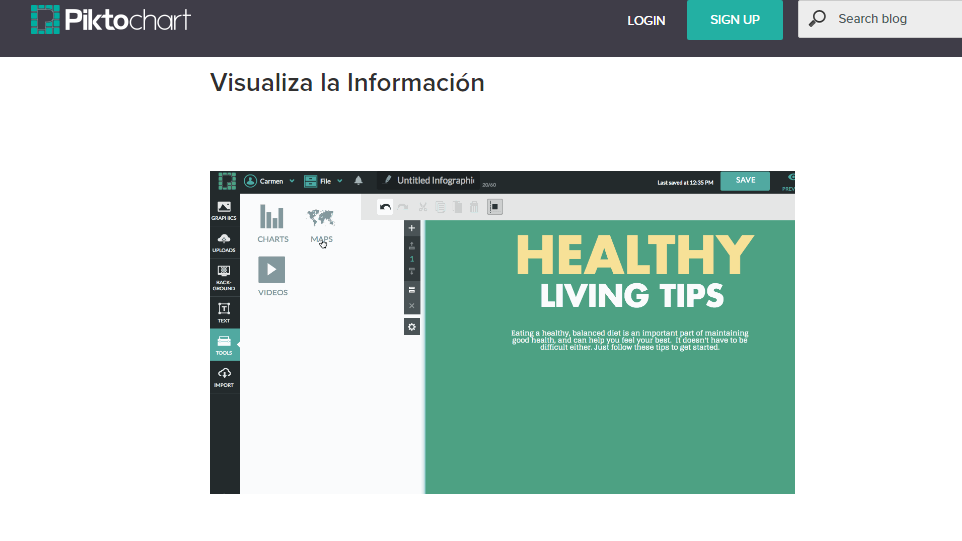
Task: Open block settings gear icon
Action: coord(412,327)
